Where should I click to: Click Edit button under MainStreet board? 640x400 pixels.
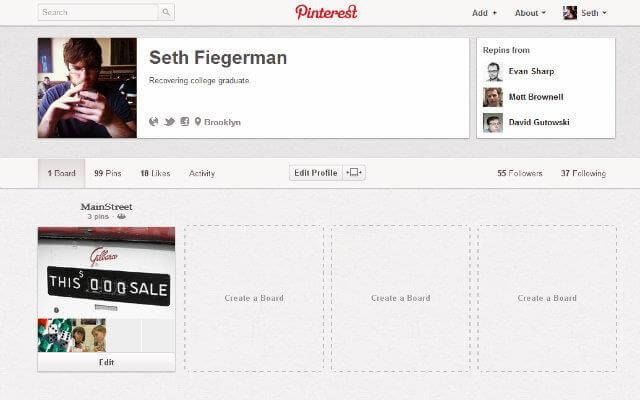107,362
